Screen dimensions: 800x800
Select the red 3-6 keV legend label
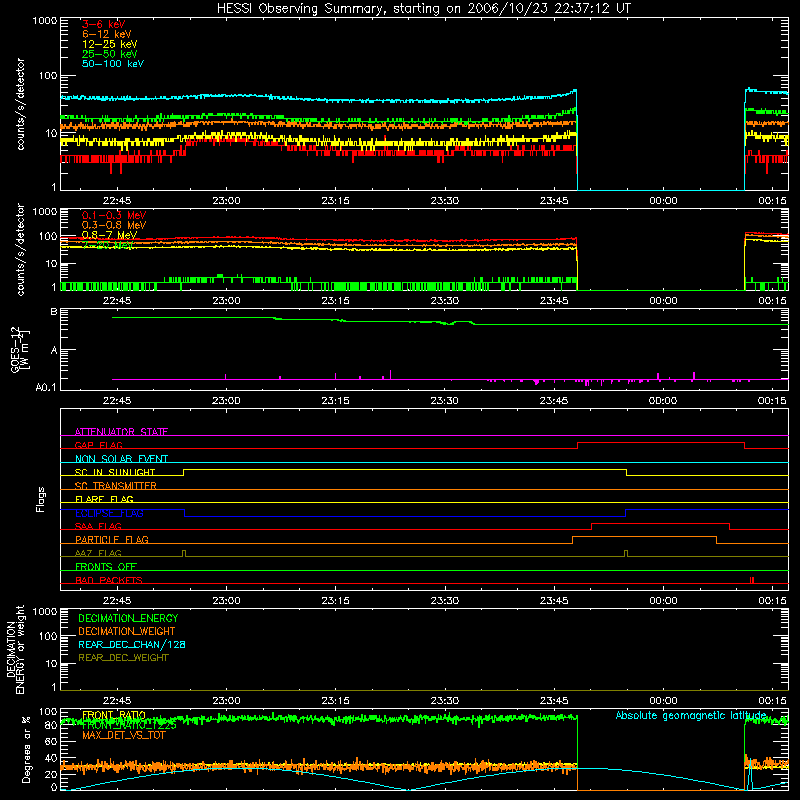pos(104,24)
